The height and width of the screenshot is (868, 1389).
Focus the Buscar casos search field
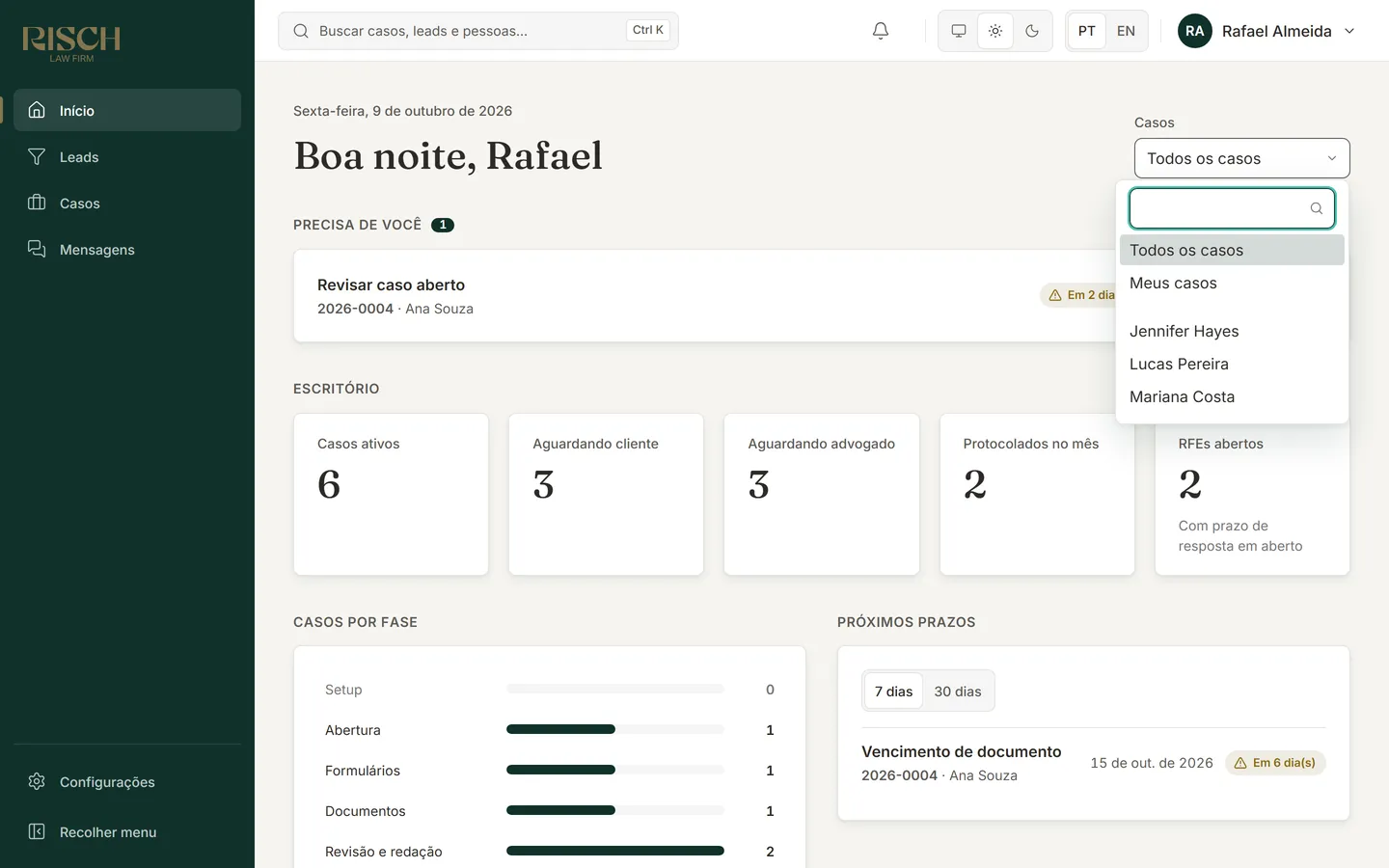[478, 31]
